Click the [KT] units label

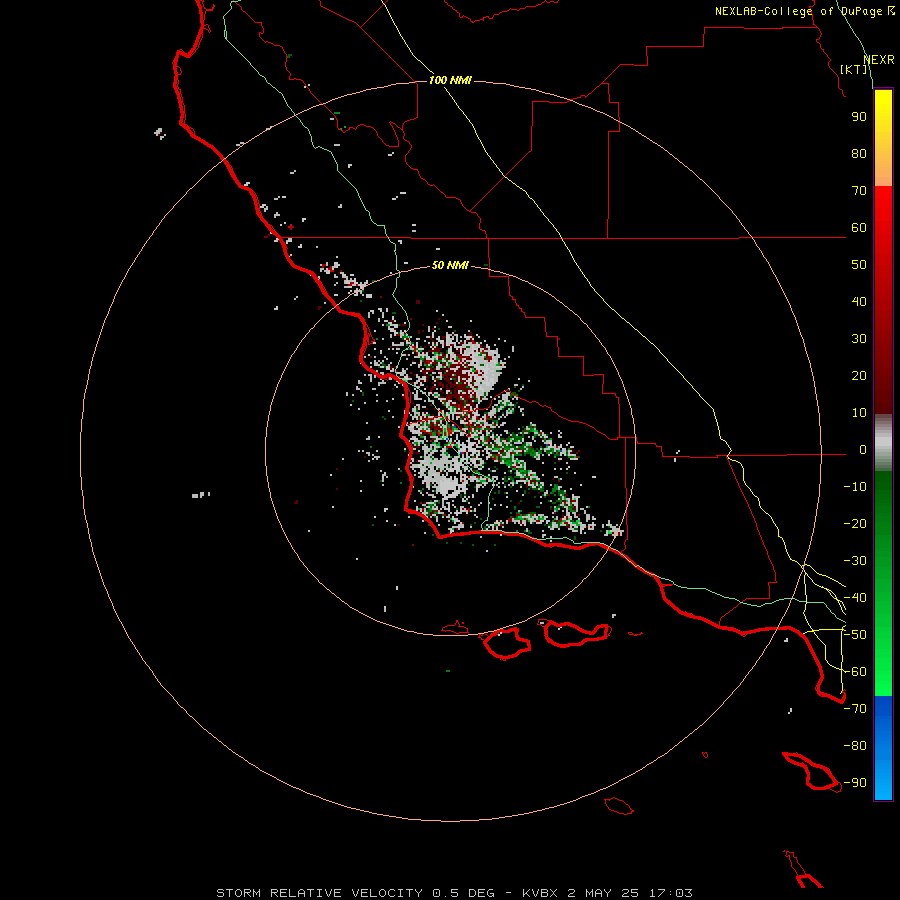click(854, 69)
